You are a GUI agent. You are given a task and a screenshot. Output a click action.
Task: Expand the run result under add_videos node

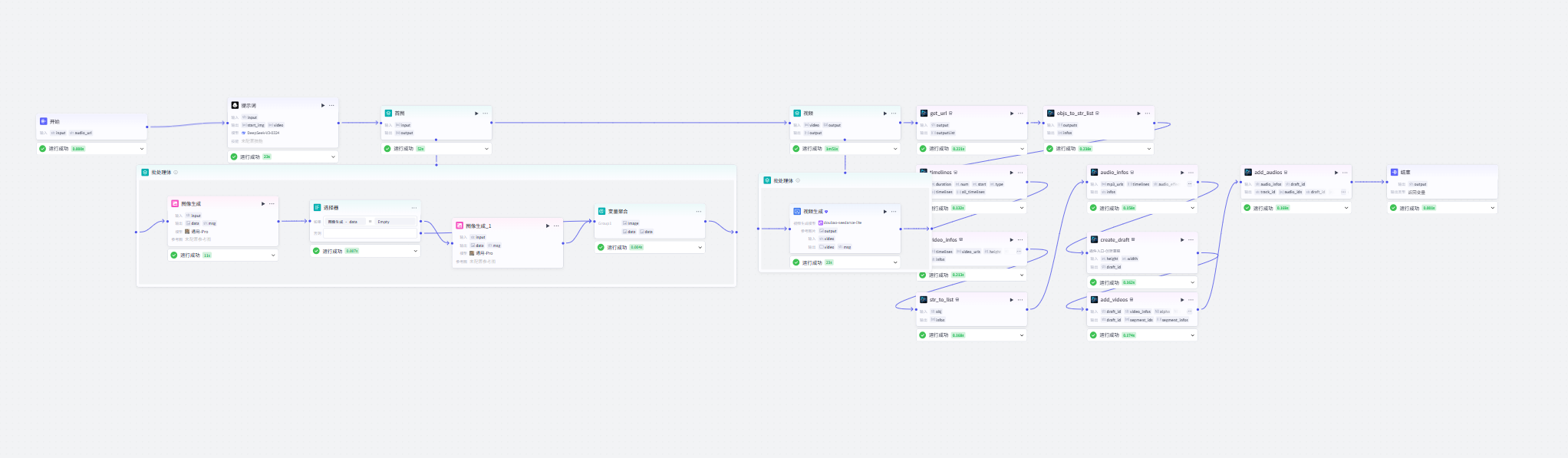pos(1192,335)
